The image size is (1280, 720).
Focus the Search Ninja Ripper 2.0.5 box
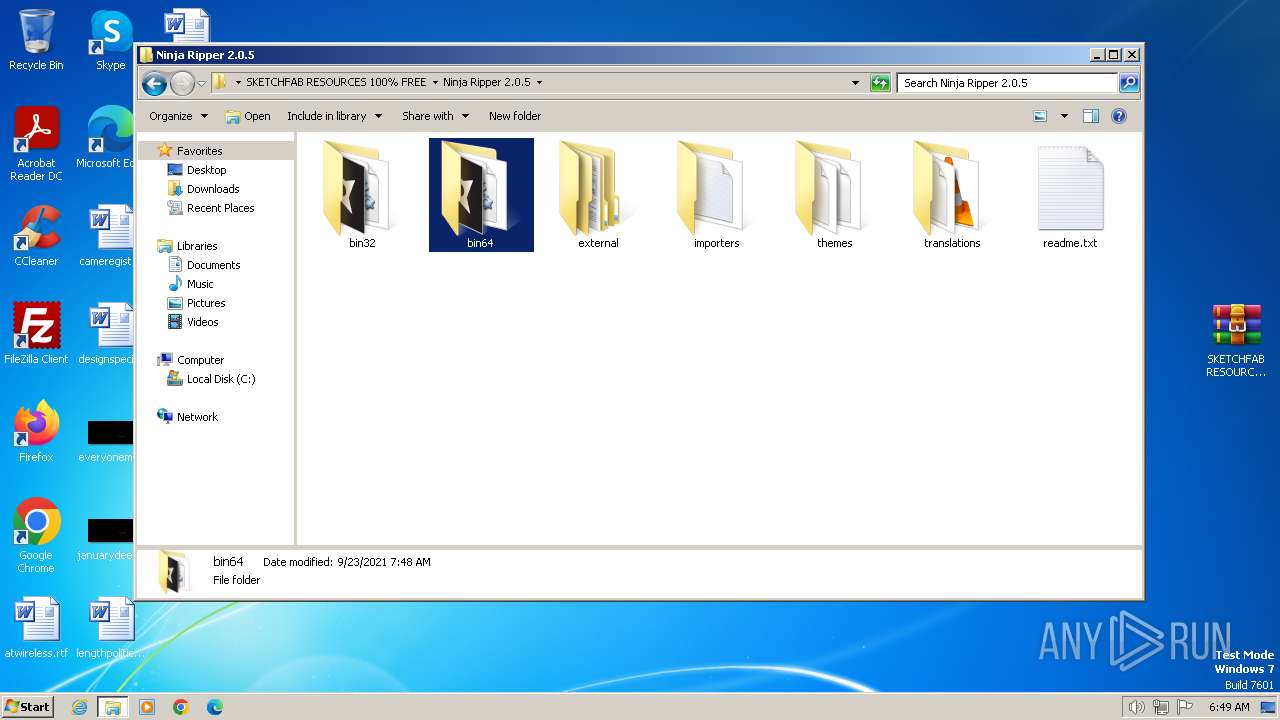(1007, 83)
